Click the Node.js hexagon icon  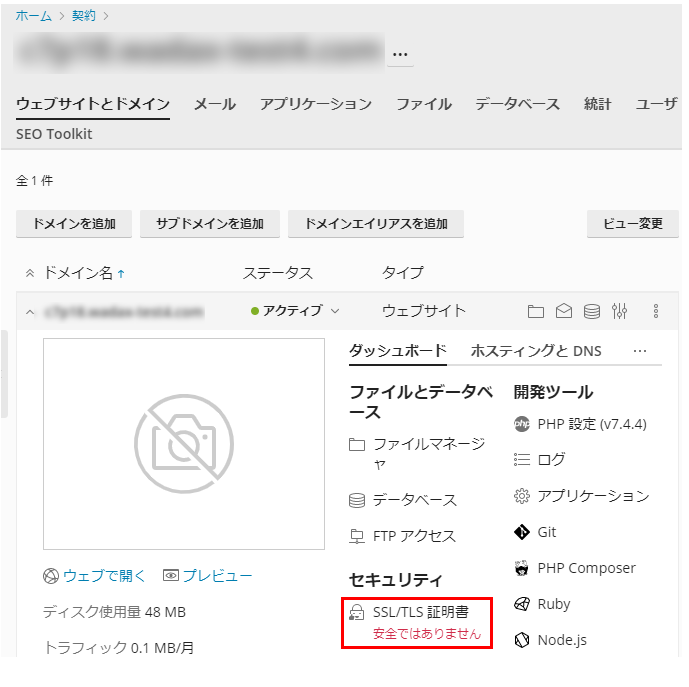coord(522,640)
